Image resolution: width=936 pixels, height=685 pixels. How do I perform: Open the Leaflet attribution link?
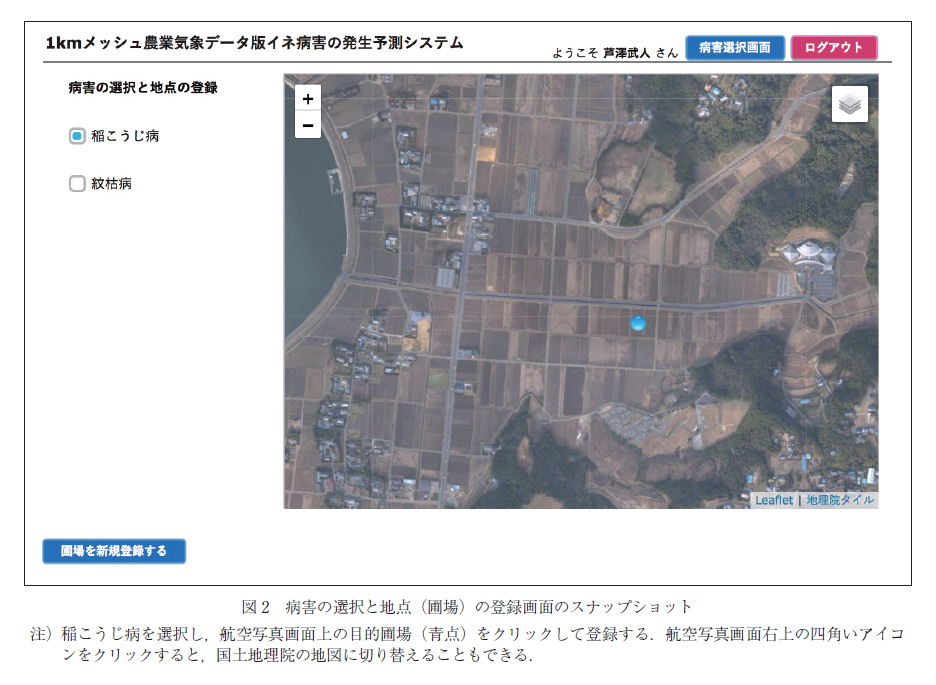tap(774, 500)
